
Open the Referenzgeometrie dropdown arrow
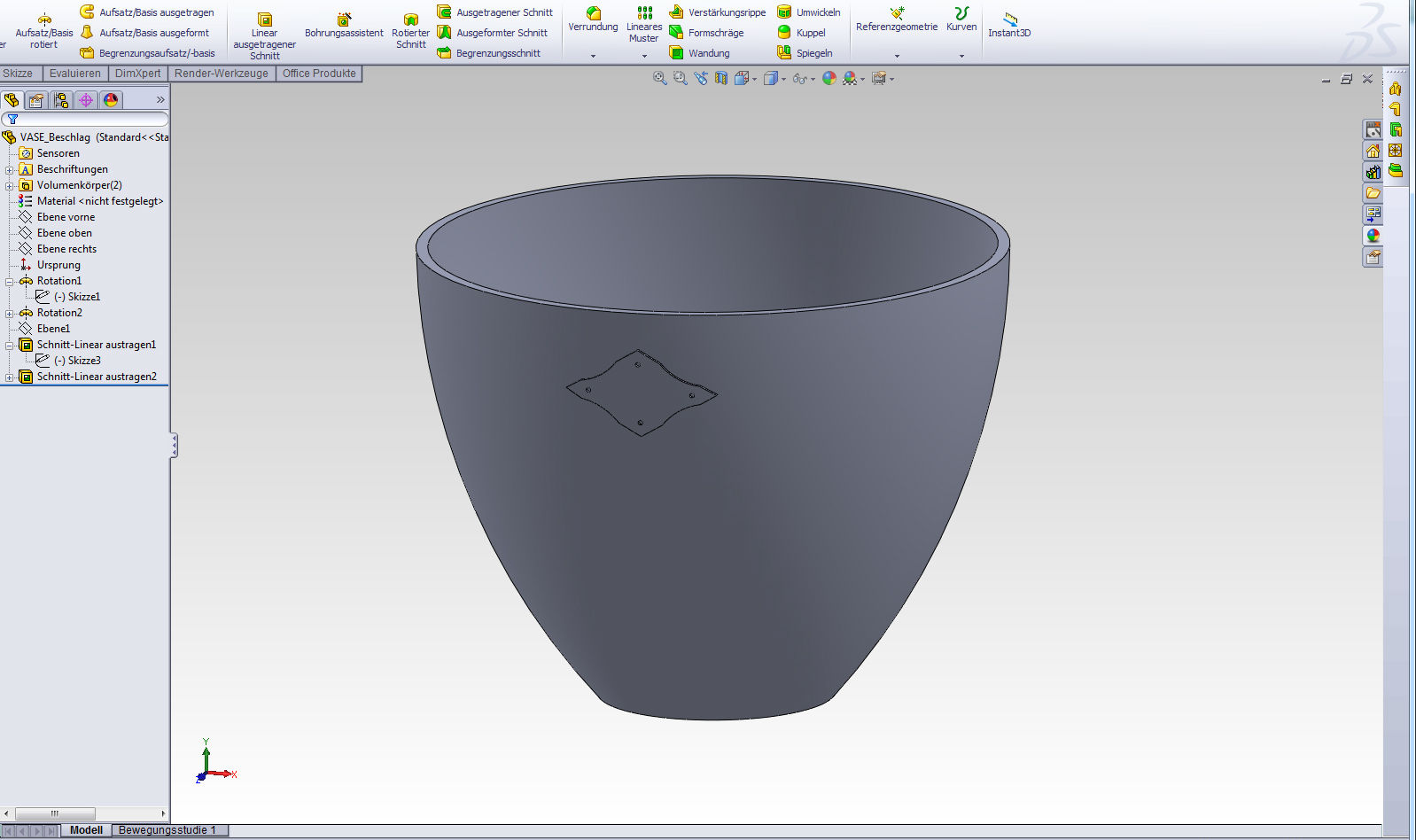coord(897,56)
